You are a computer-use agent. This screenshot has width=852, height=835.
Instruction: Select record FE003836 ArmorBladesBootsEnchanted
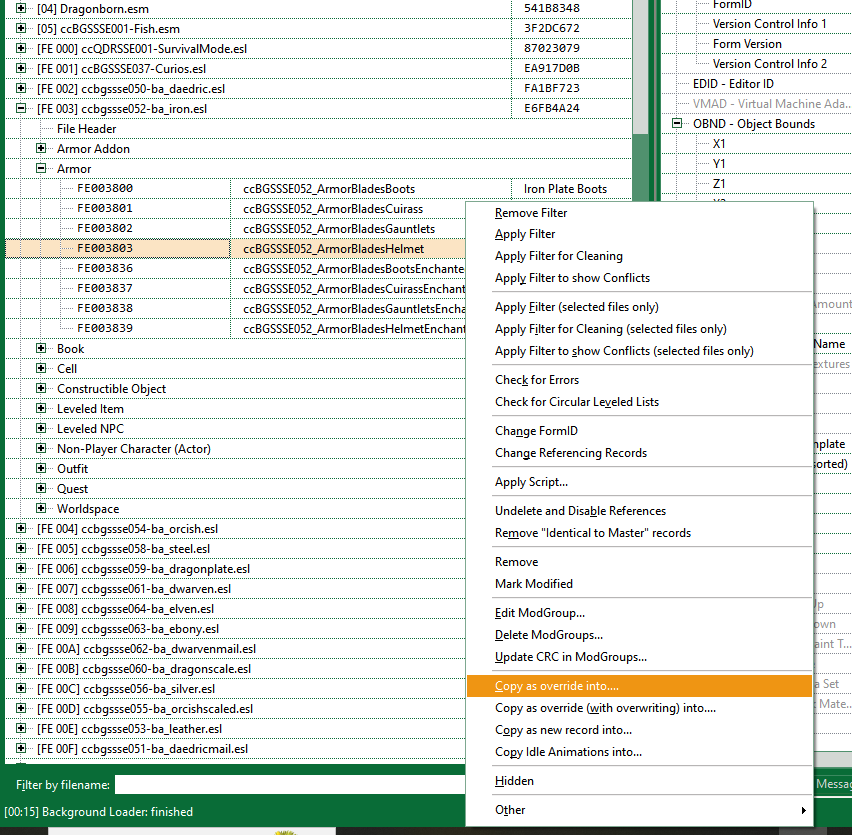coord(235,268)
